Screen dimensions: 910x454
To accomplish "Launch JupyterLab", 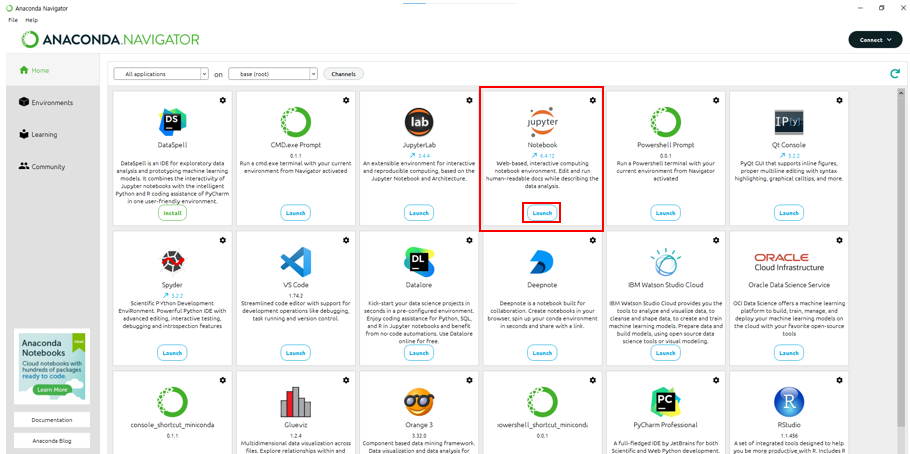I will point(419,213).
